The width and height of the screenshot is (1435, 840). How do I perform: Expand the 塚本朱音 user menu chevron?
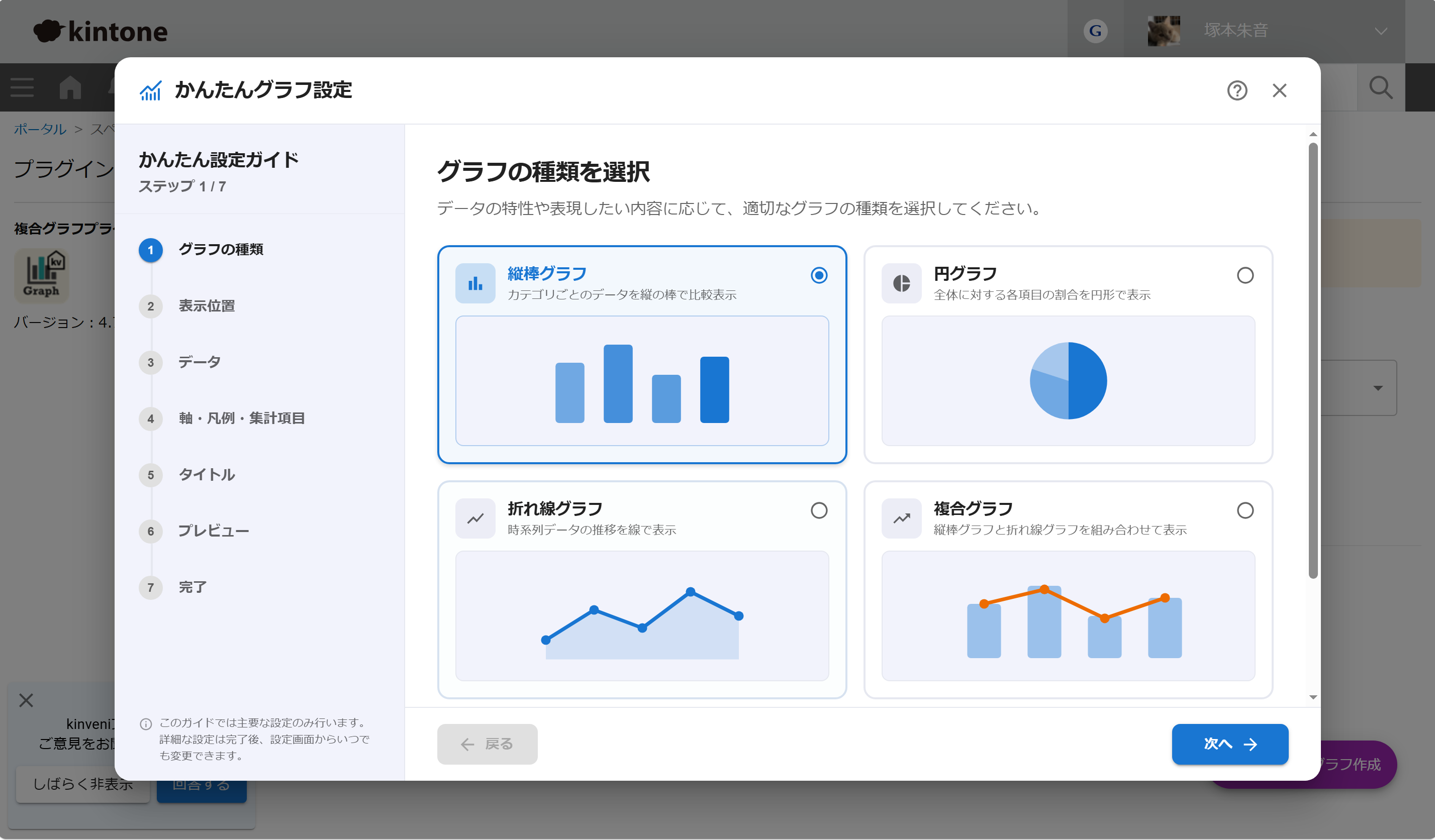[1380, 31]
